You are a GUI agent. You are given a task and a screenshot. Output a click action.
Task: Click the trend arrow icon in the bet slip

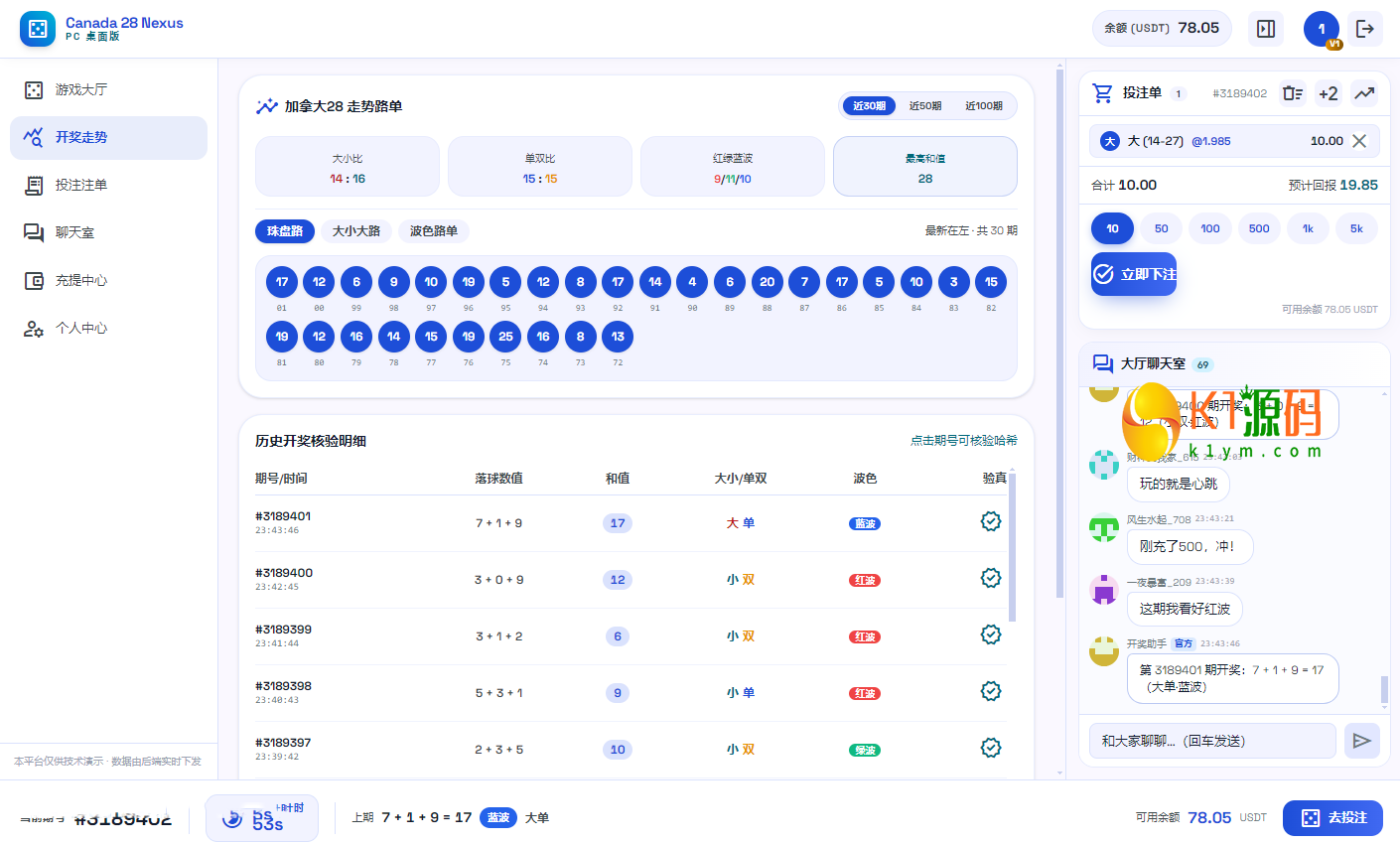[1364, 93]
